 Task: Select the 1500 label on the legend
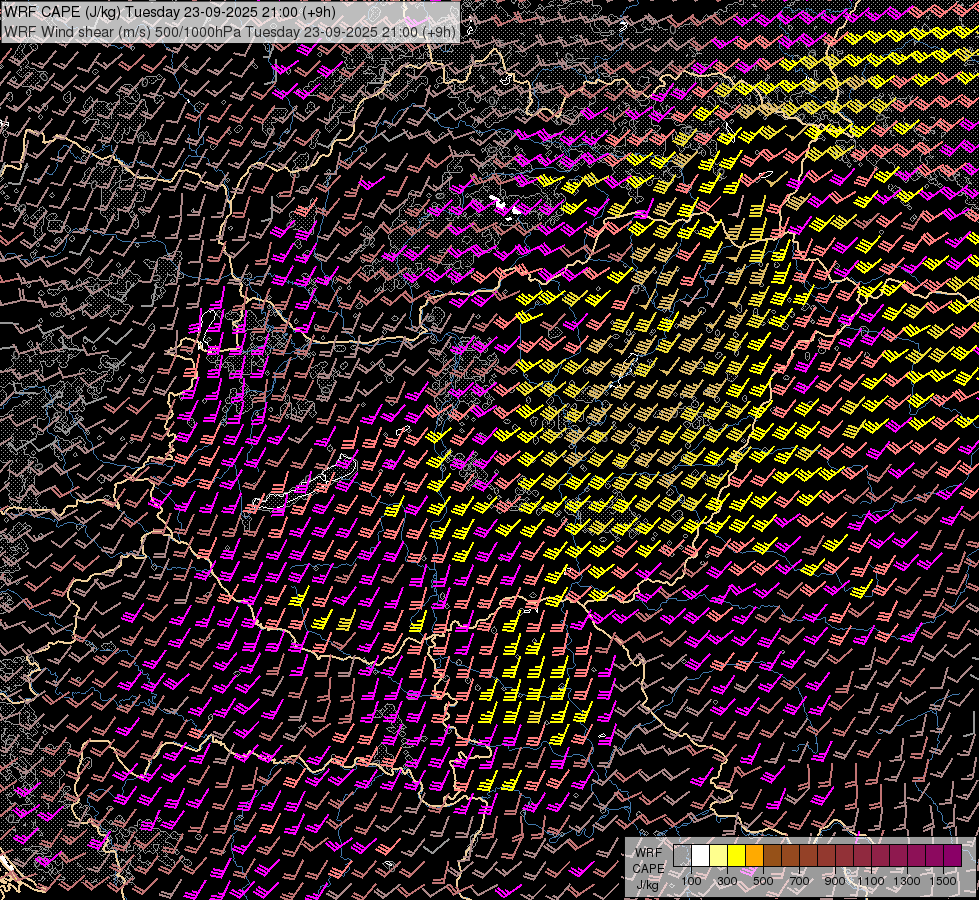942,881
